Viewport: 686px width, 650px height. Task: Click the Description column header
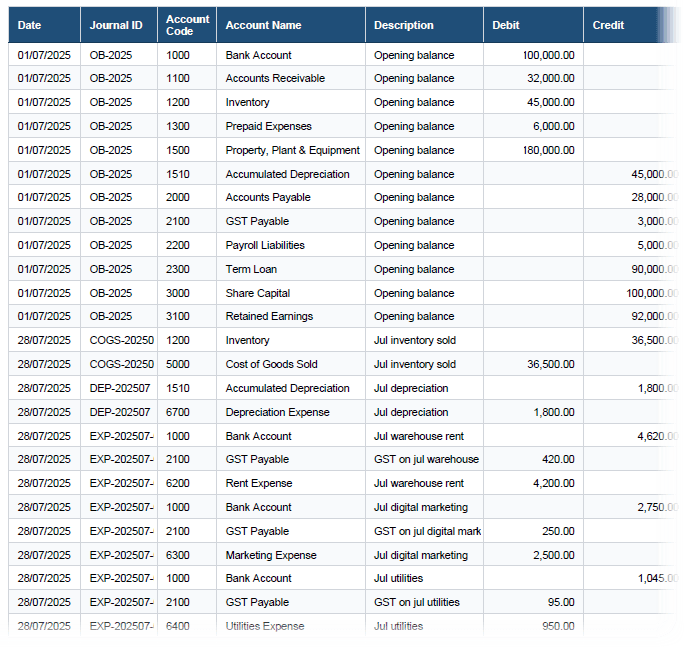[x=424, y=25]
